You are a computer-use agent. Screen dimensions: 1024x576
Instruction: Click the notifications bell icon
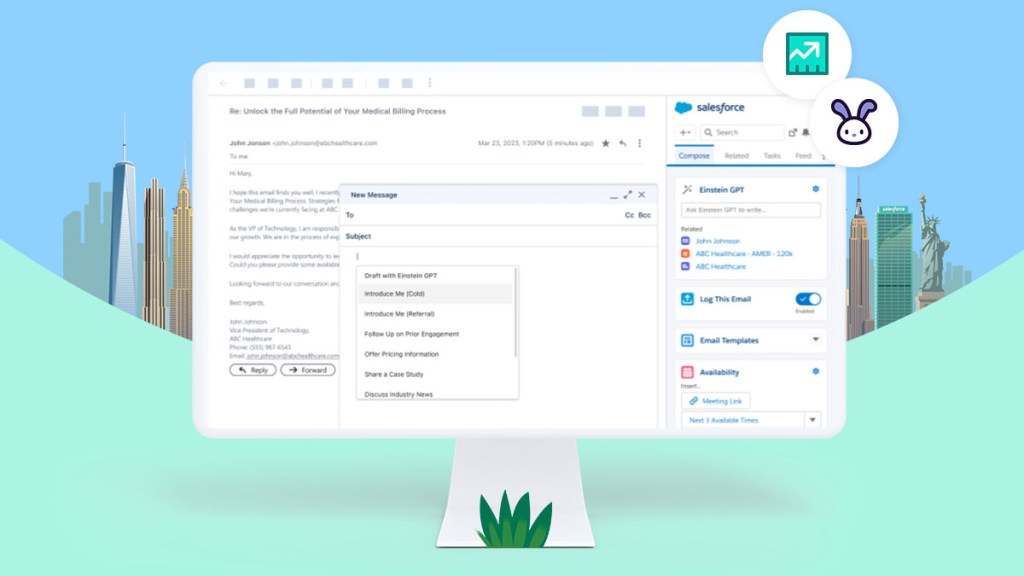coord(804,134)
